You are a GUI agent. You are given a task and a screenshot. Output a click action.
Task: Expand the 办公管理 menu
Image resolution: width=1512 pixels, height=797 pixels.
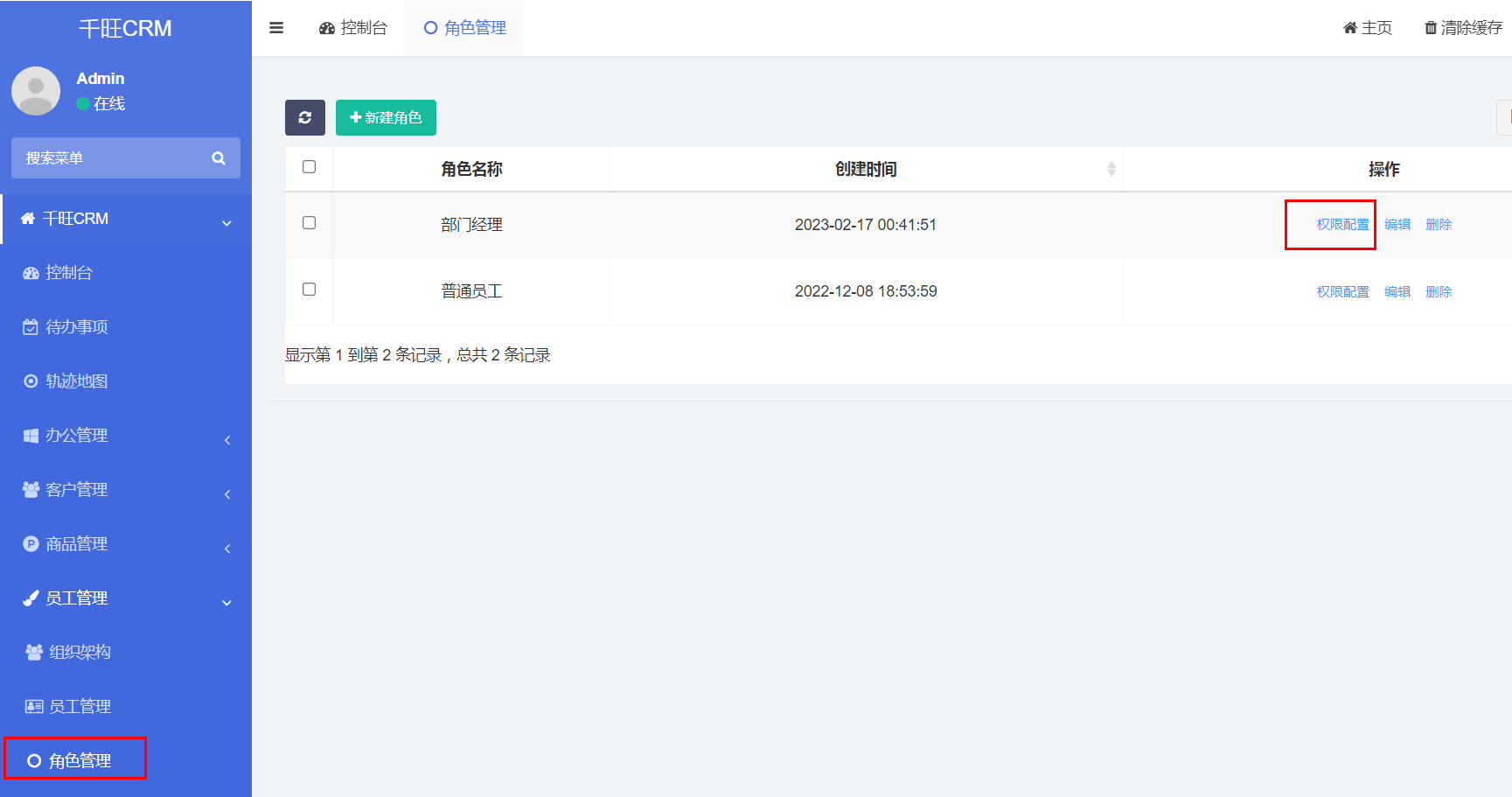click(x=126, y=436)
